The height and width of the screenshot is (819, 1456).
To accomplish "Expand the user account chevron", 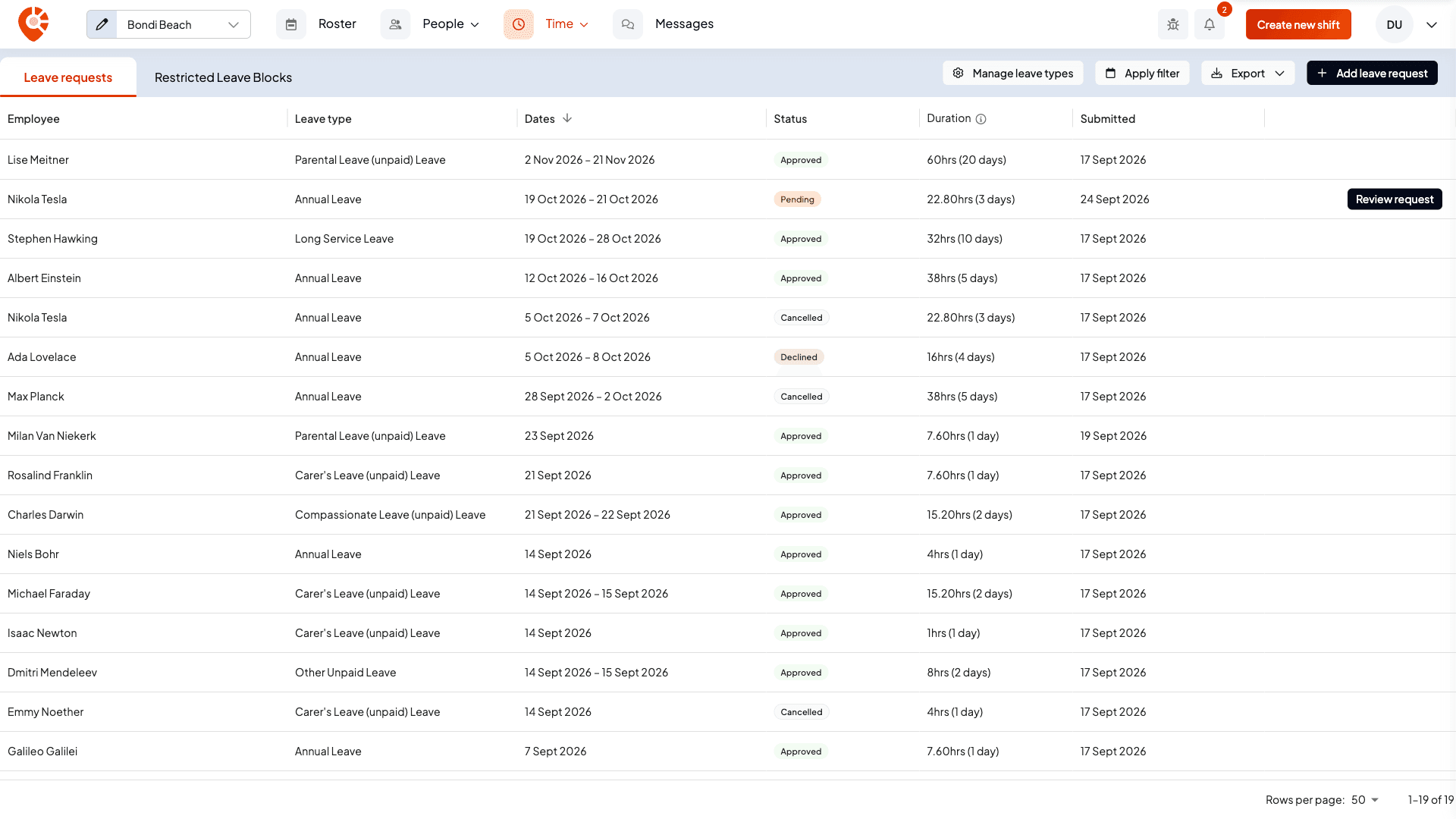I will [x=1432, y=24].
